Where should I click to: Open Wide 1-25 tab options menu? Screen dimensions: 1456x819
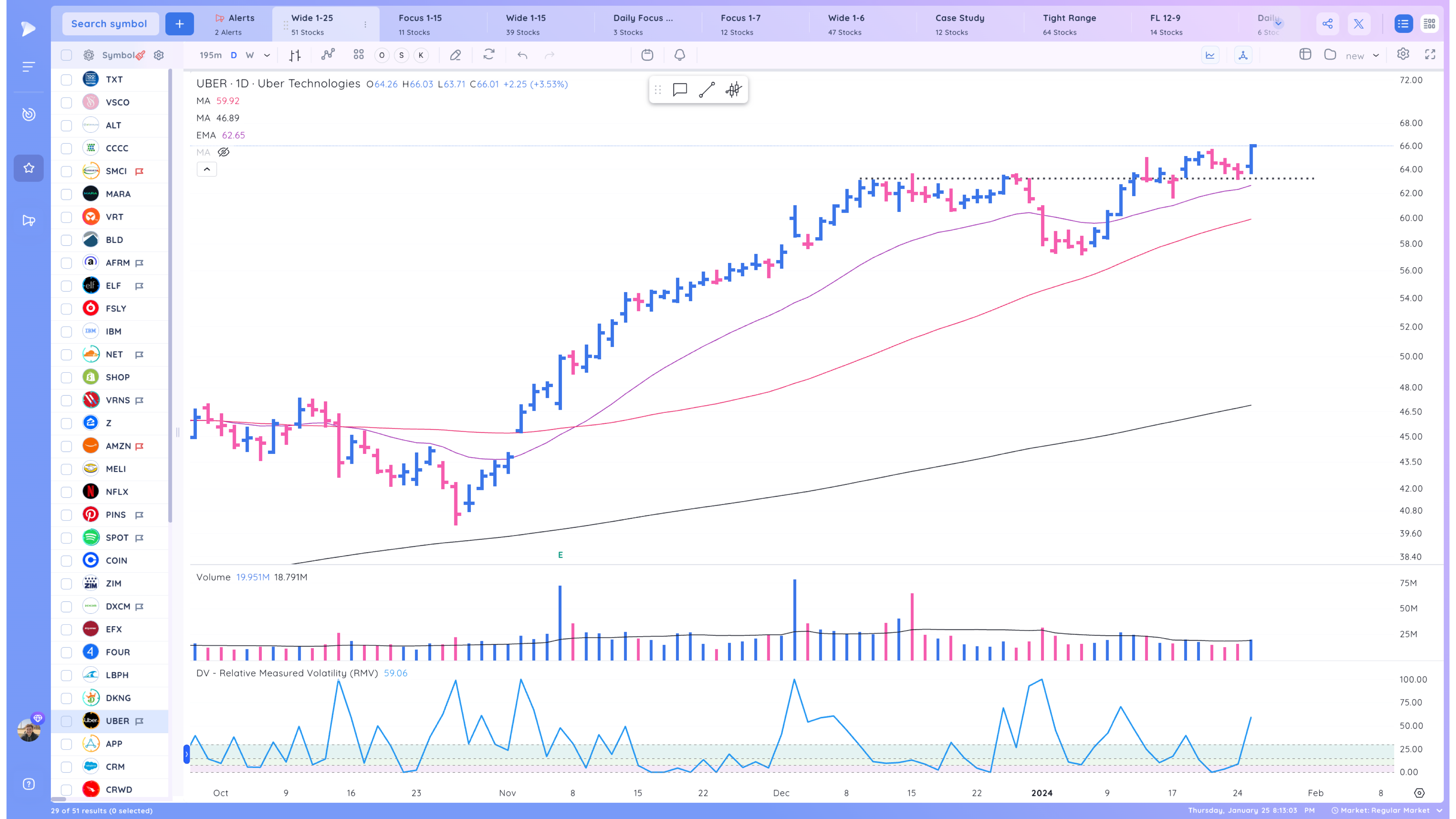click(x=365, y=24)
